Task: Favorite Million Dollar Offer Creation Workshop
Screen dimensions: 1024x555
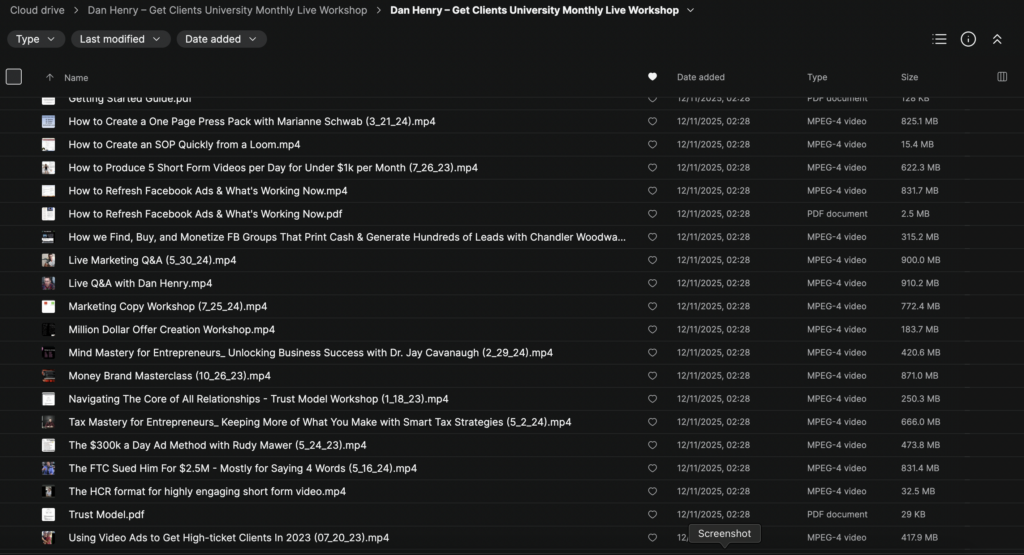Action: point(653,330)
